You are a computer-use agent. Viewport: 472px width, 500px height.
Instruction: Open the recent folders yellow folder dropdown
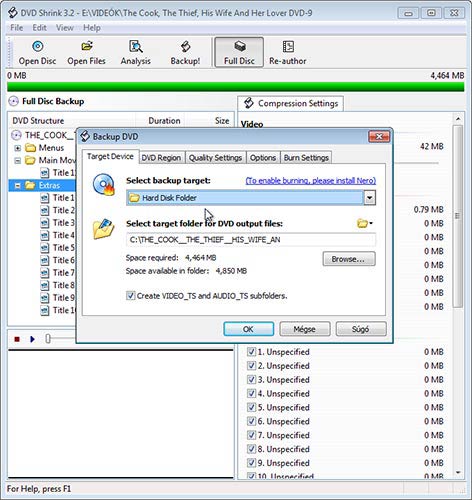[365, 223]
